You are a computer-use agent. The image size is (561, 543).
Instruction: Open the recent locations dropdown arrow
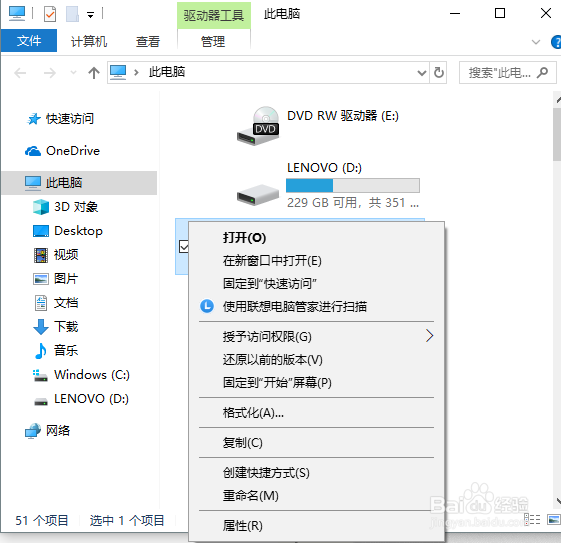click(73, 73)
